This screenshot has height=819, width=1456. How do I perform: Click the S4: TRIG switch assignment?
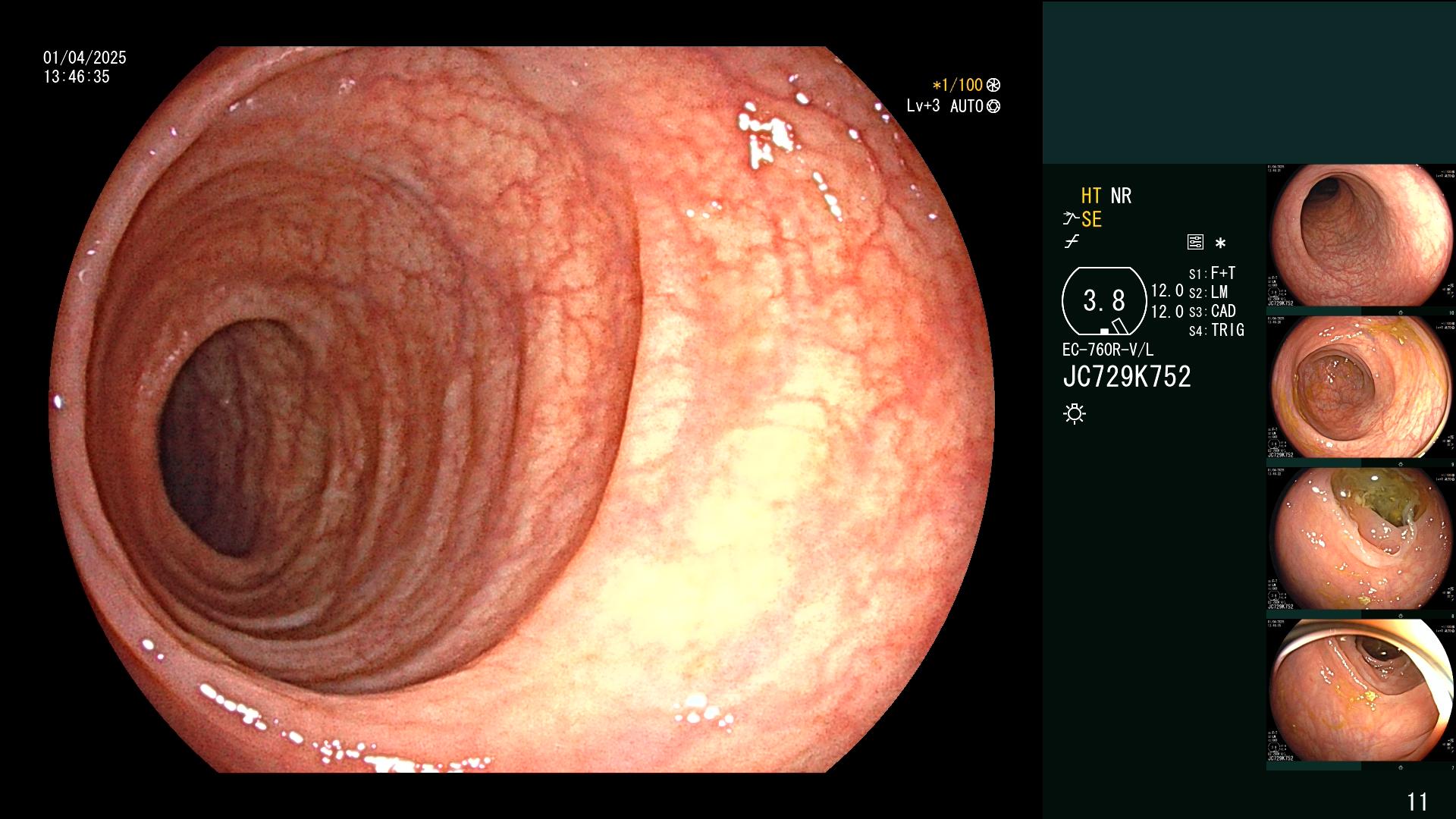(x=1216, y=330)
